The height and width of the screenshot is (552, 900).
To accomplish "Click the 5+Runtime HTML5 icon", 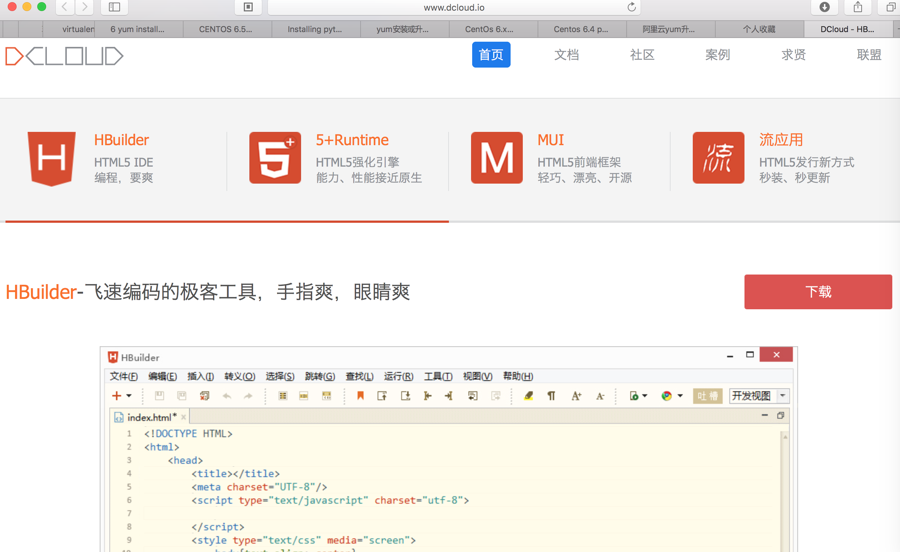I will (x=275, y=158).
